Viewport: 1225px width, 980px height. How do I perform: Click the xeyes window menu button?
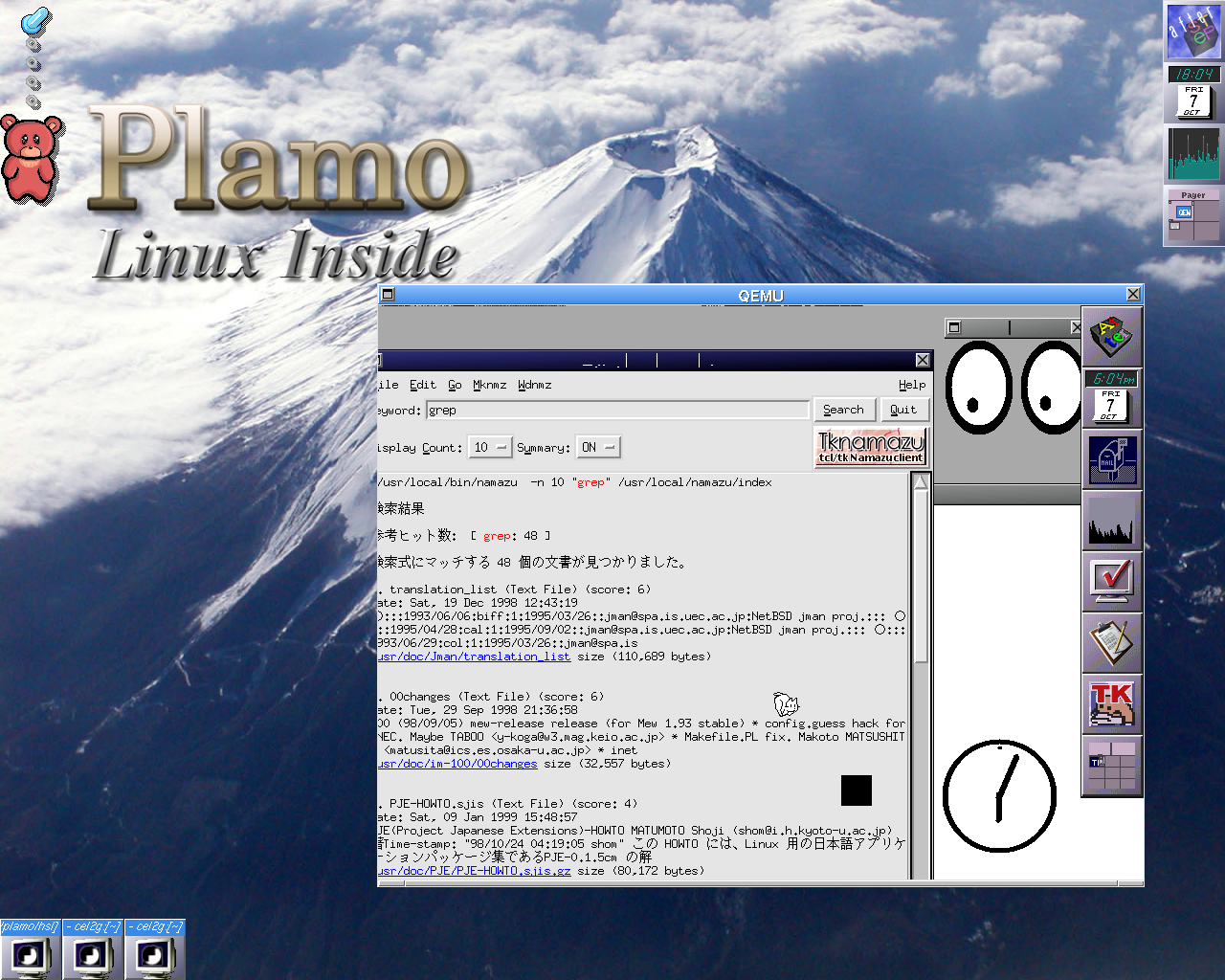pyautogui.click(x=953, y=327)
